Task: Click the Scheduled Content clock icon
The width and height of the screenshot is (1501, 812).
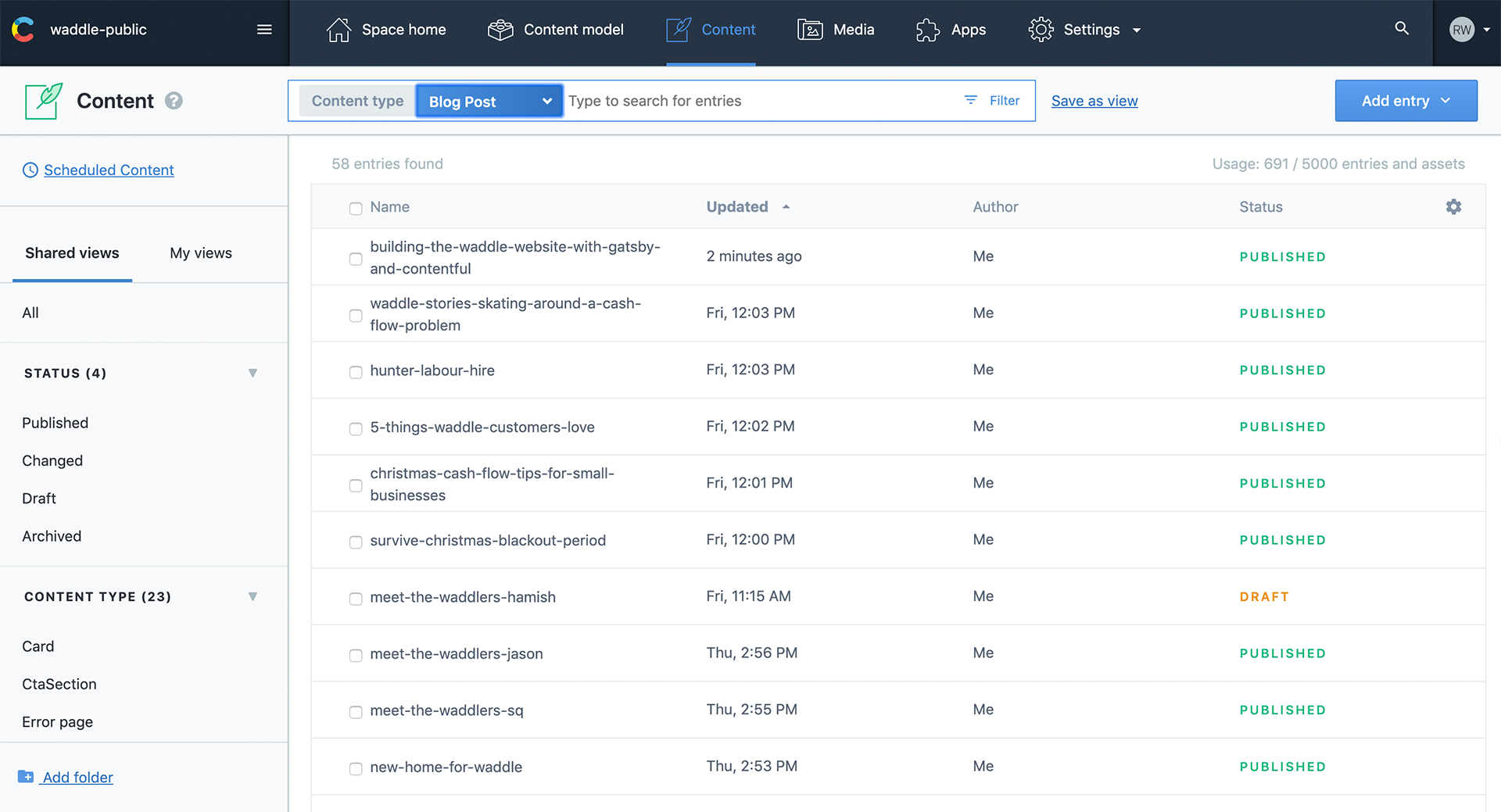Action: point(30,170)
